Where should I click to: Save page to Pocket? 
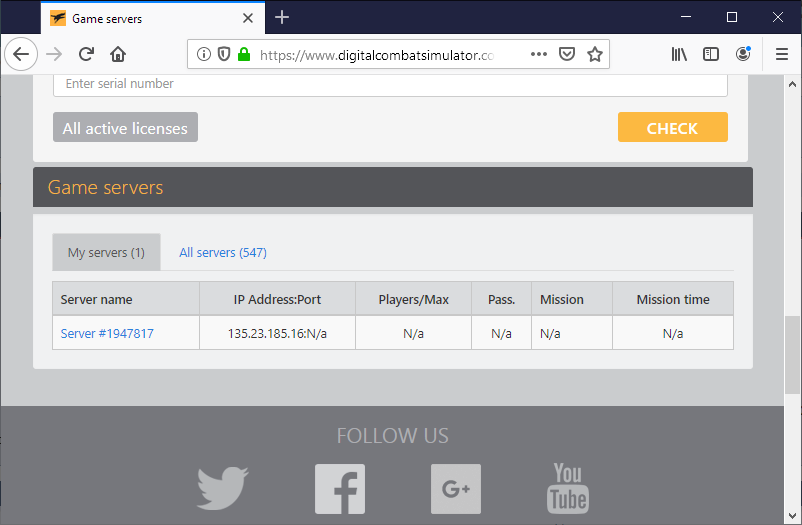(x=567, y=54)
